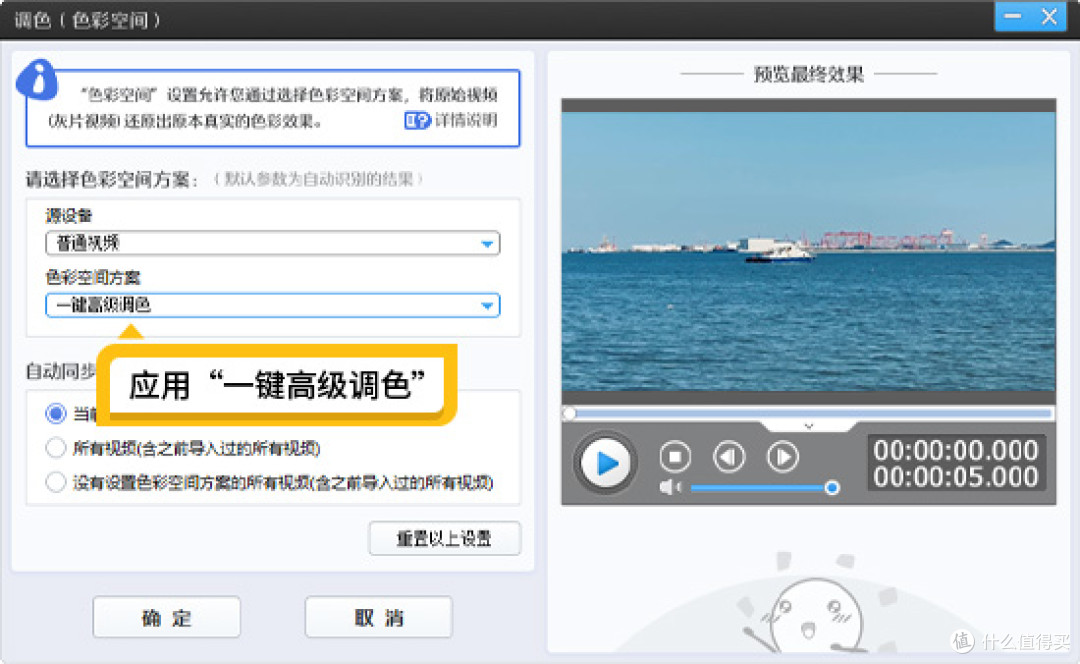The width and height of the screenshot is (1080, 664).
Task: Select the first radio option starting with 当前
Action: click(56, 413)
